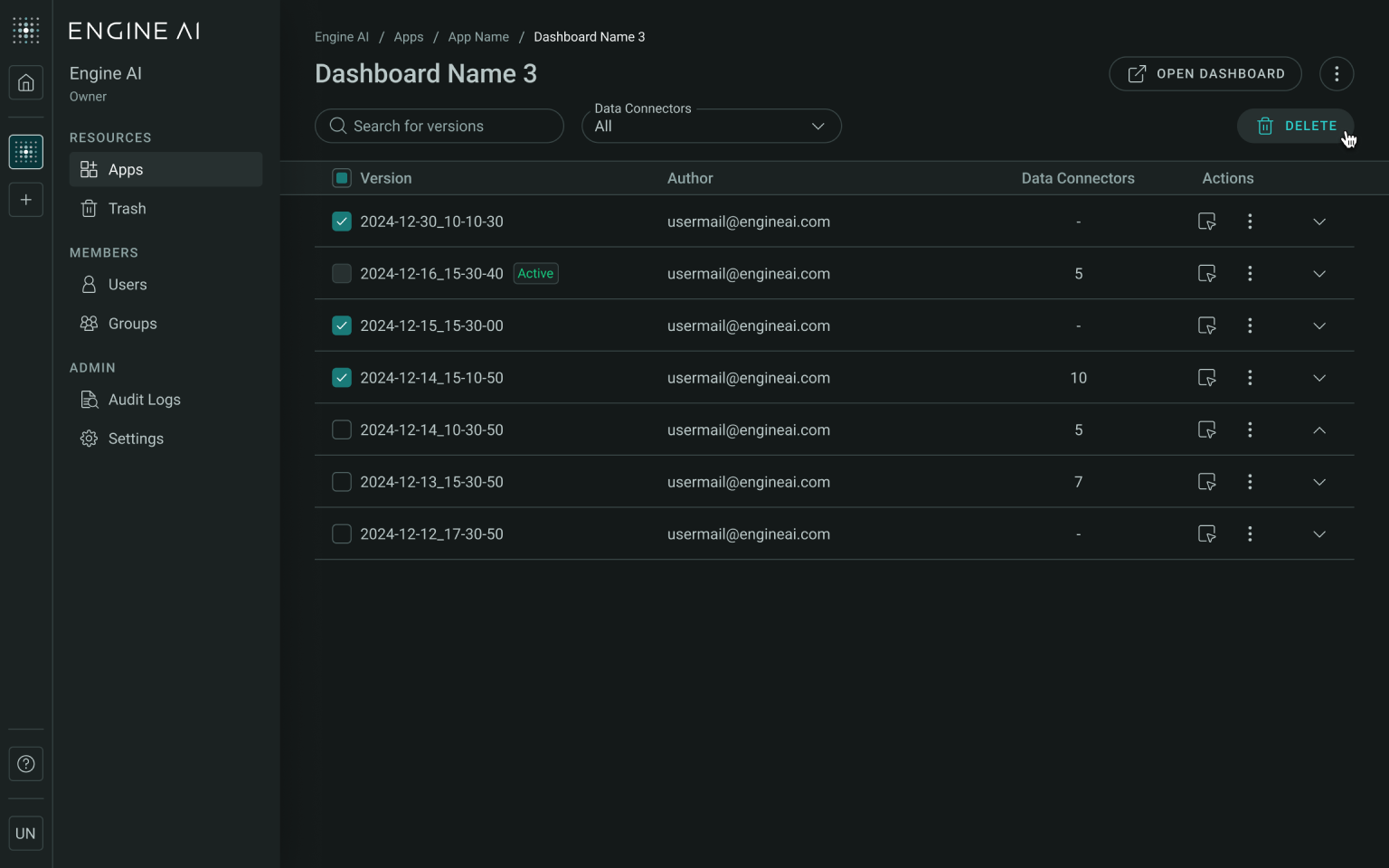Open more actions for version 2024-12-14_15-10-50
Viewport: 1389px width, 868px height.
[x=1250, y=378]
